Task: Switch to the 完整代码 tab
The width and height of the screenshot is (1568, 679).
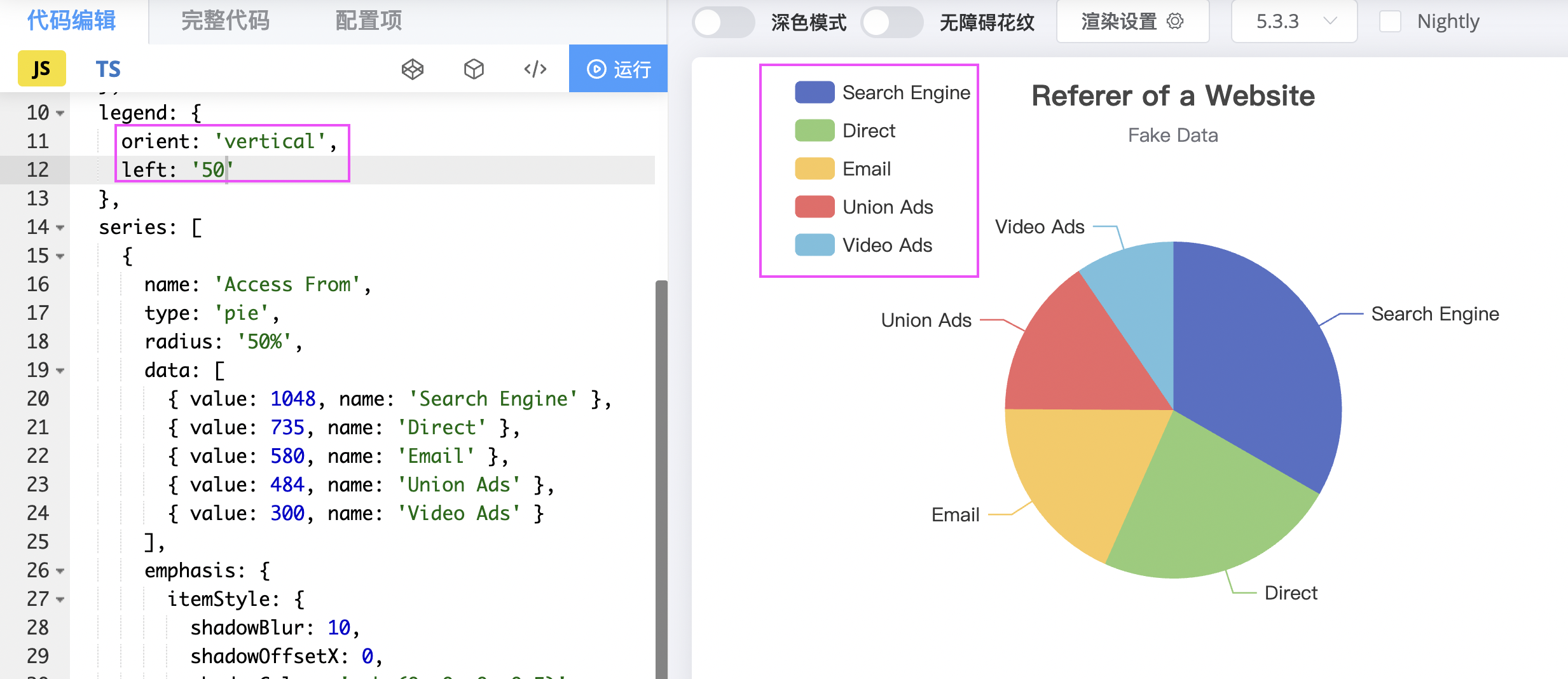Action: pyautogui.click(x=225, y=21)
